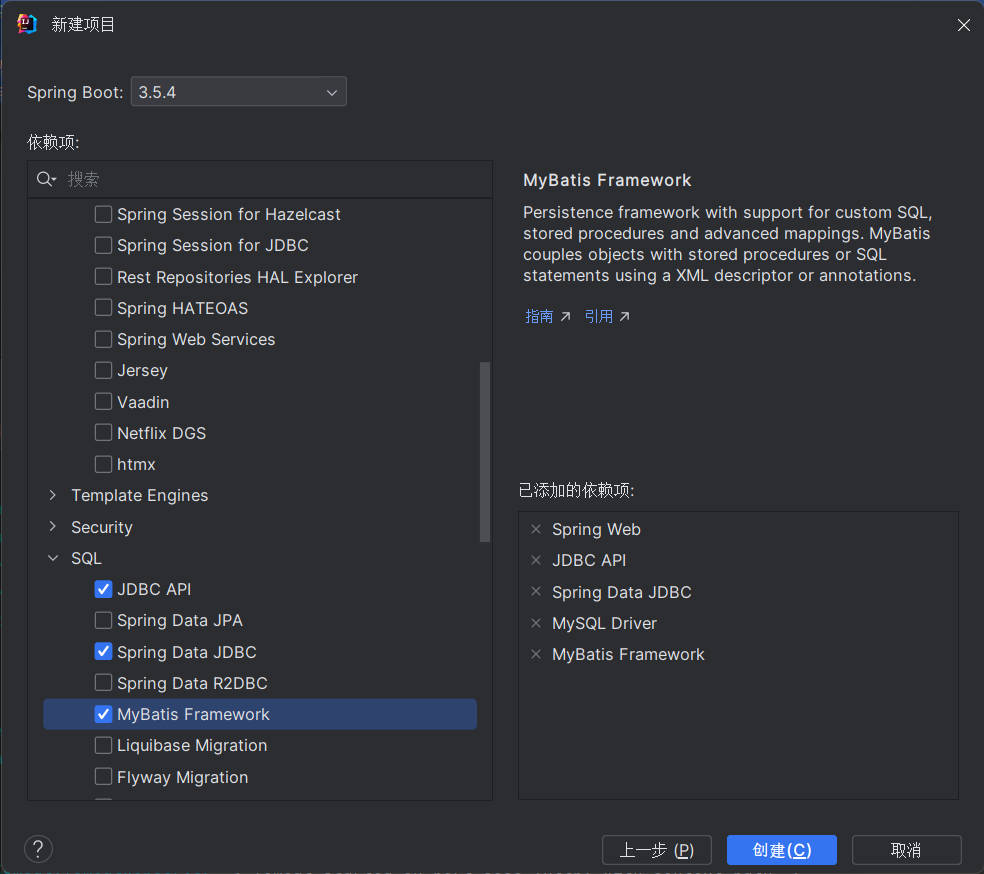The height and width of the screenshot is (874, 984).
Task: Check Spring Data JPA
Action: [x=104, y=620]
